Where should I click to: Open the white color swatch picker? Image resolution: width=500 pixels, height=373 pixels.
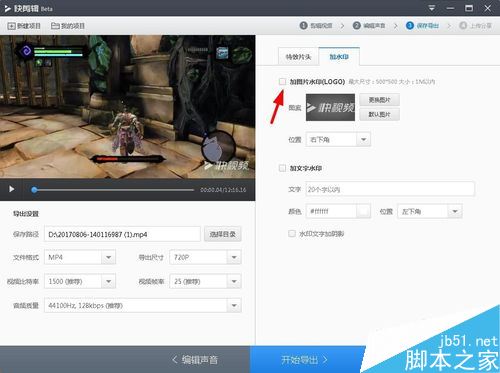(x=364, y=211)
